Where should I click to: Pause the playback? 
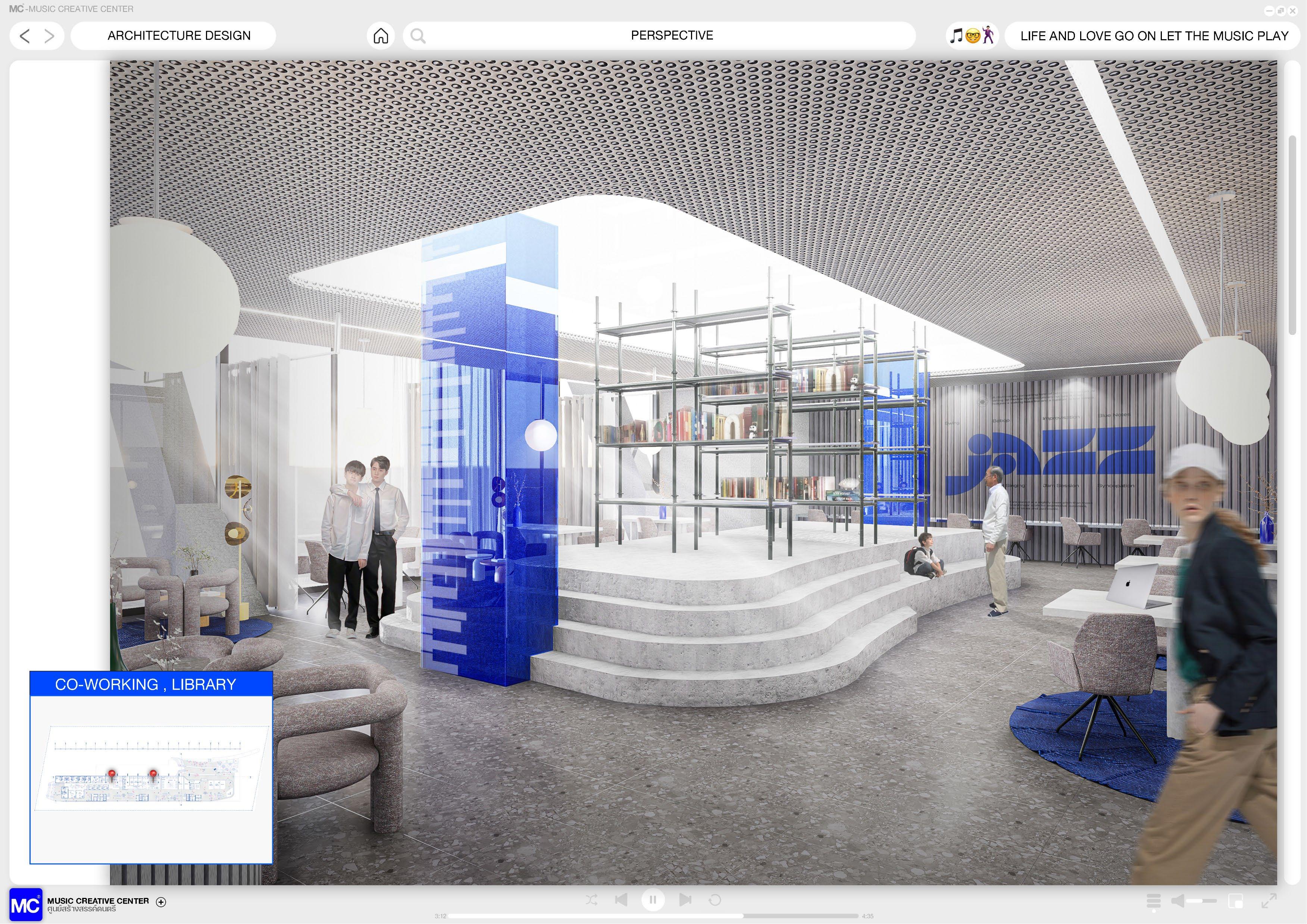(x=653, y=899)
